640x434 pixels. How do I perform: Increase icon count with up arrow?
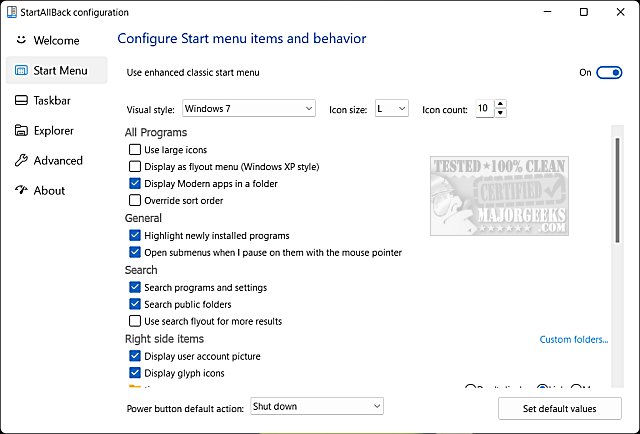click(x=500, y=103)
